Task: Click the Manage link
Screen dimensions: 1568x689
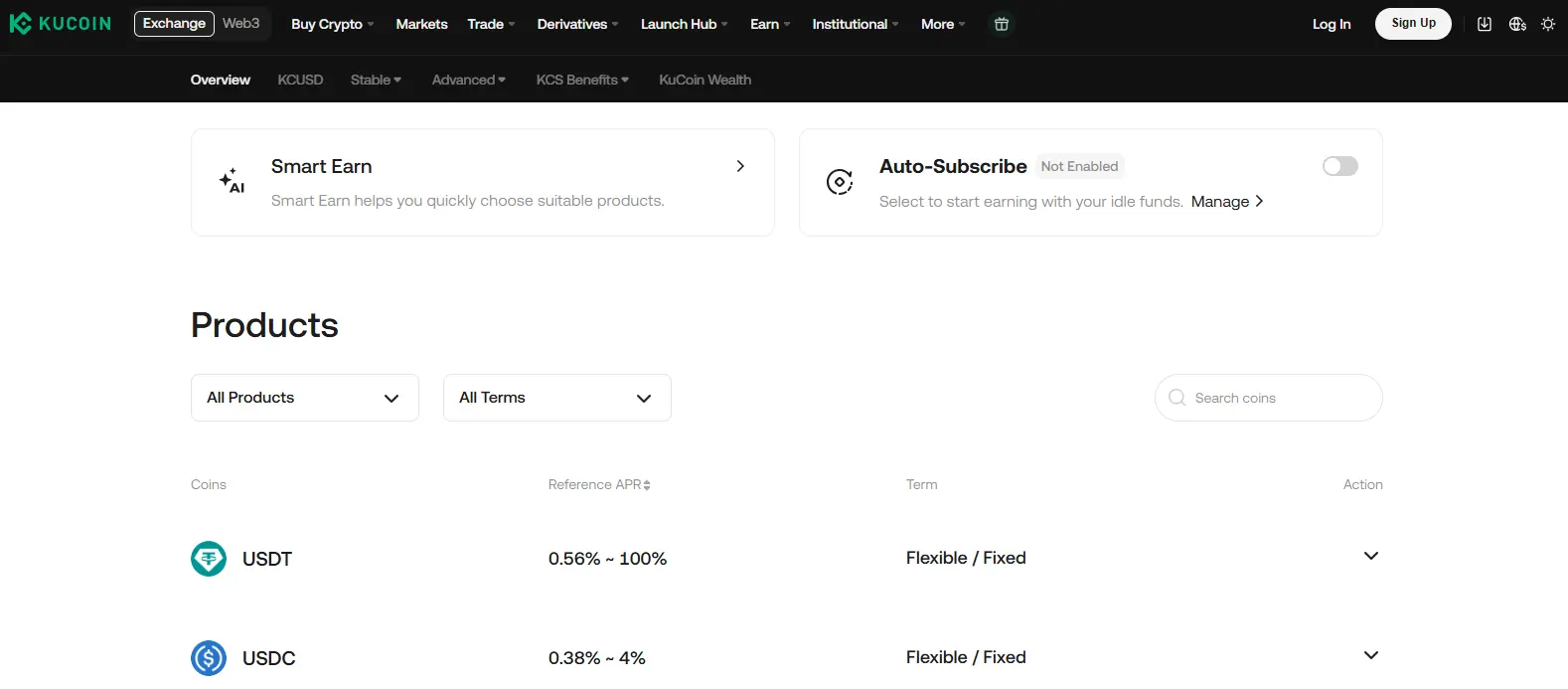Action: pyautogui.click(x=1227, y=202)
